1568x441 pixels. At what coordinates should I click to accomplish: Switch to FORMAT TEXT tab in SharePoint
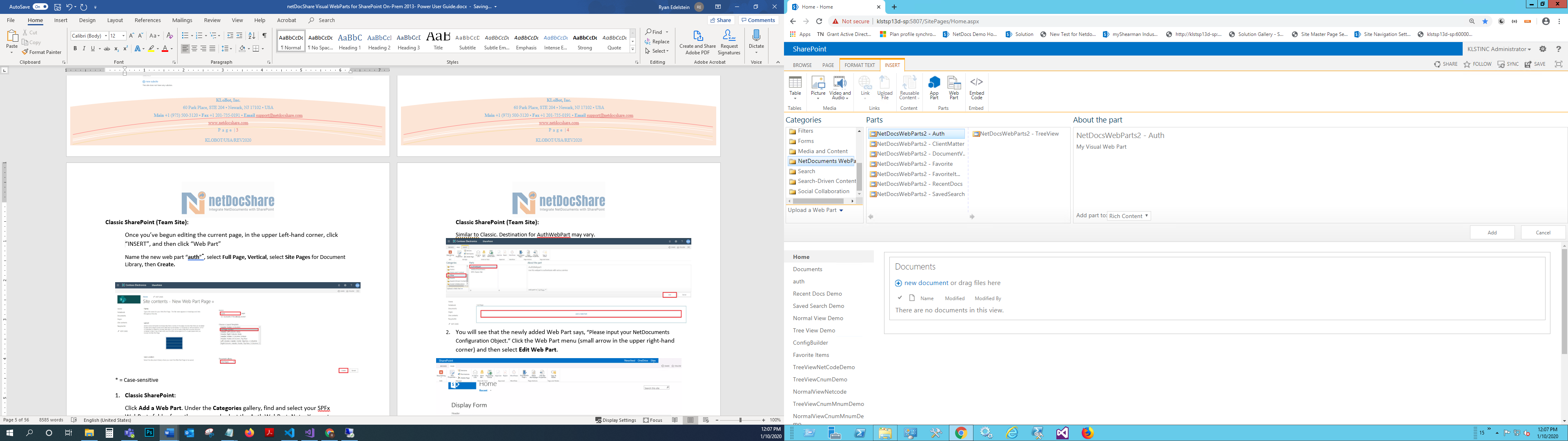pos(860,65)
